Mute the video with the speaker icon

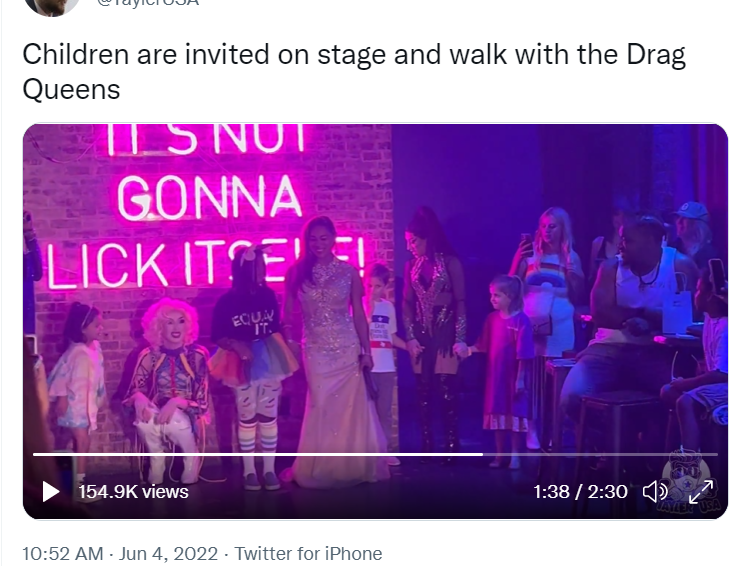pos(655,492)
